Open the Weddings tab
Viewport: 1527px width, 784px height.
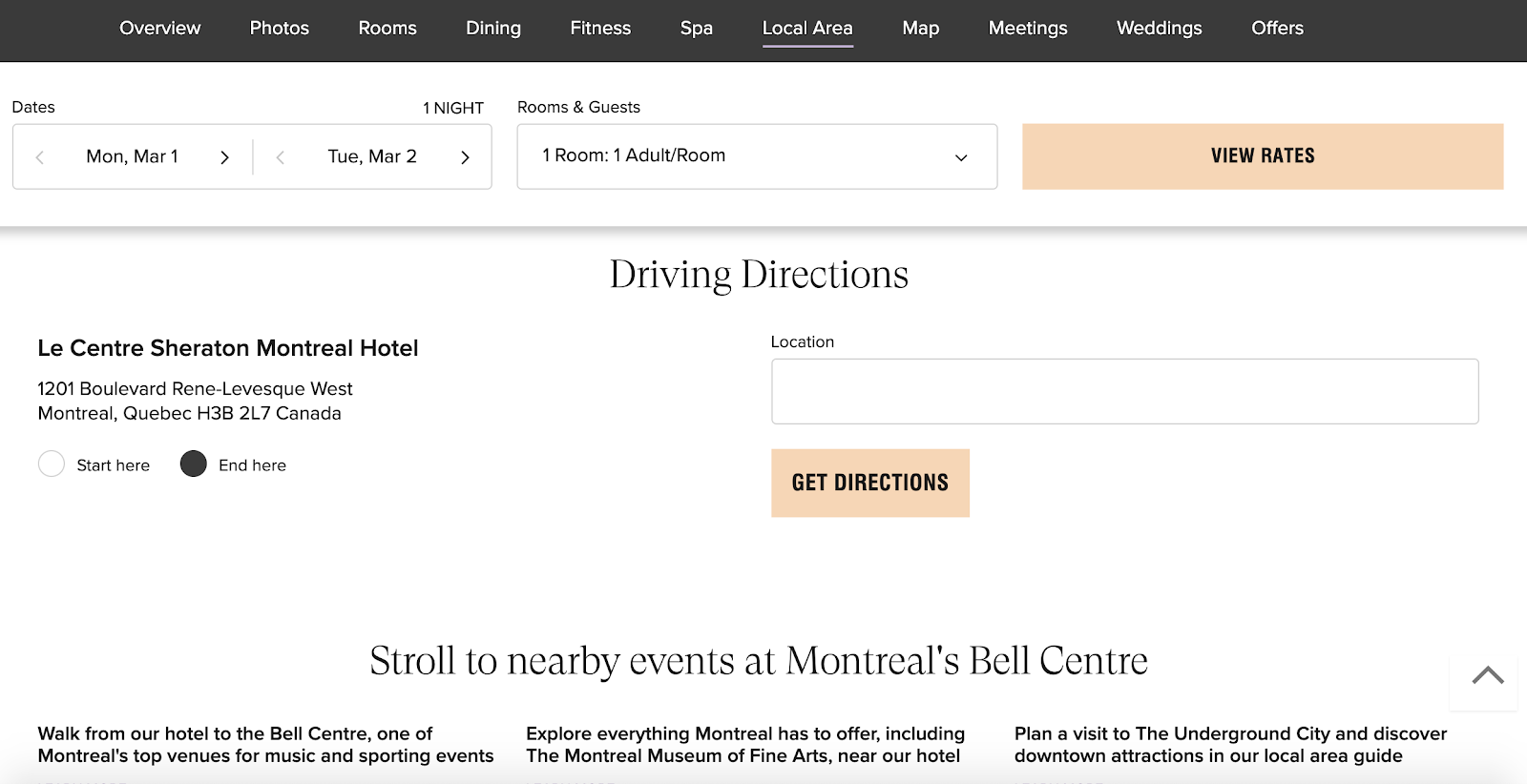pos(1160,28)
